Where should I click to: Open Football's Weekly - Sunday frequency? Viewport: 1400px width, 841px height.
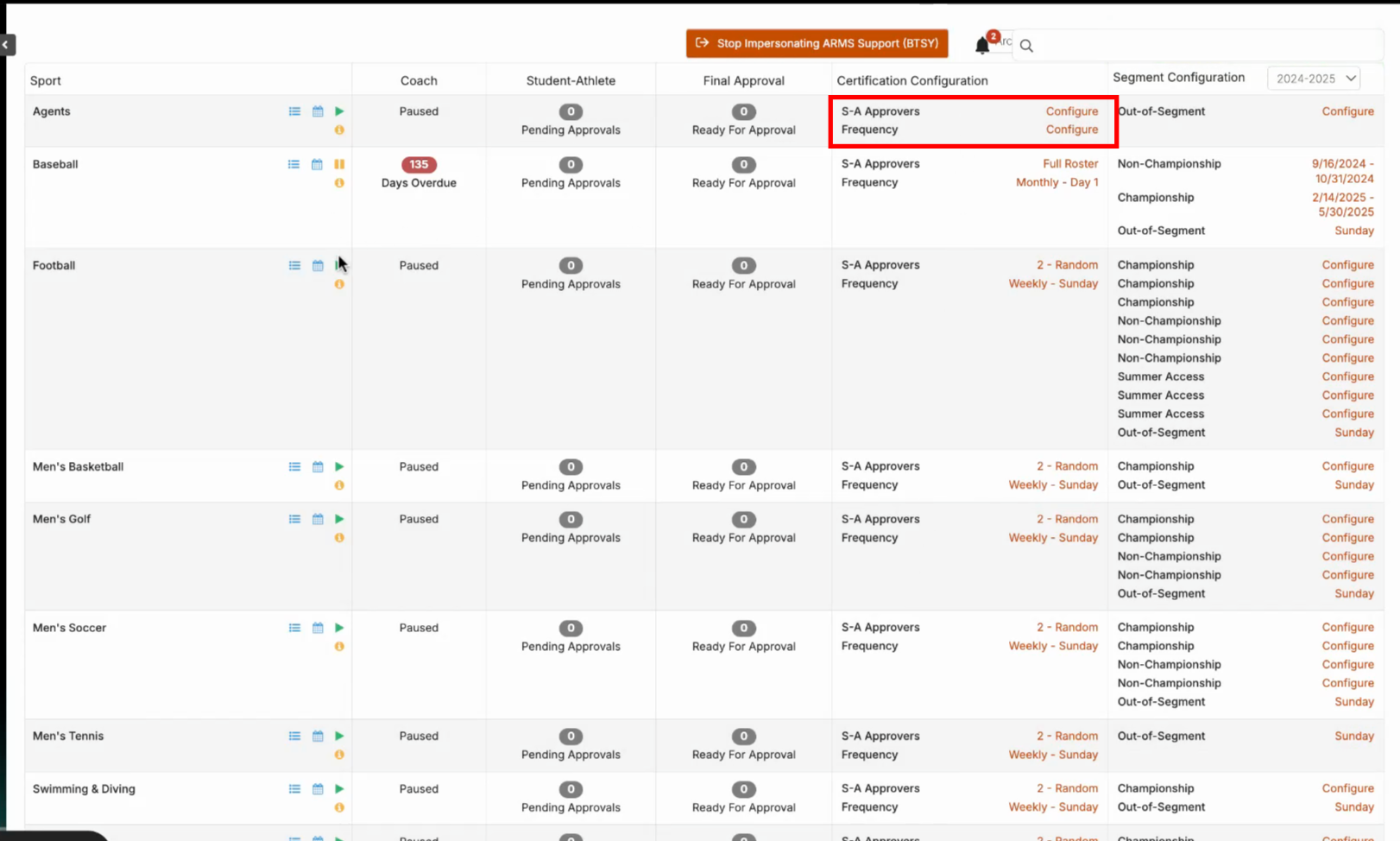(x=1053, y=283)
